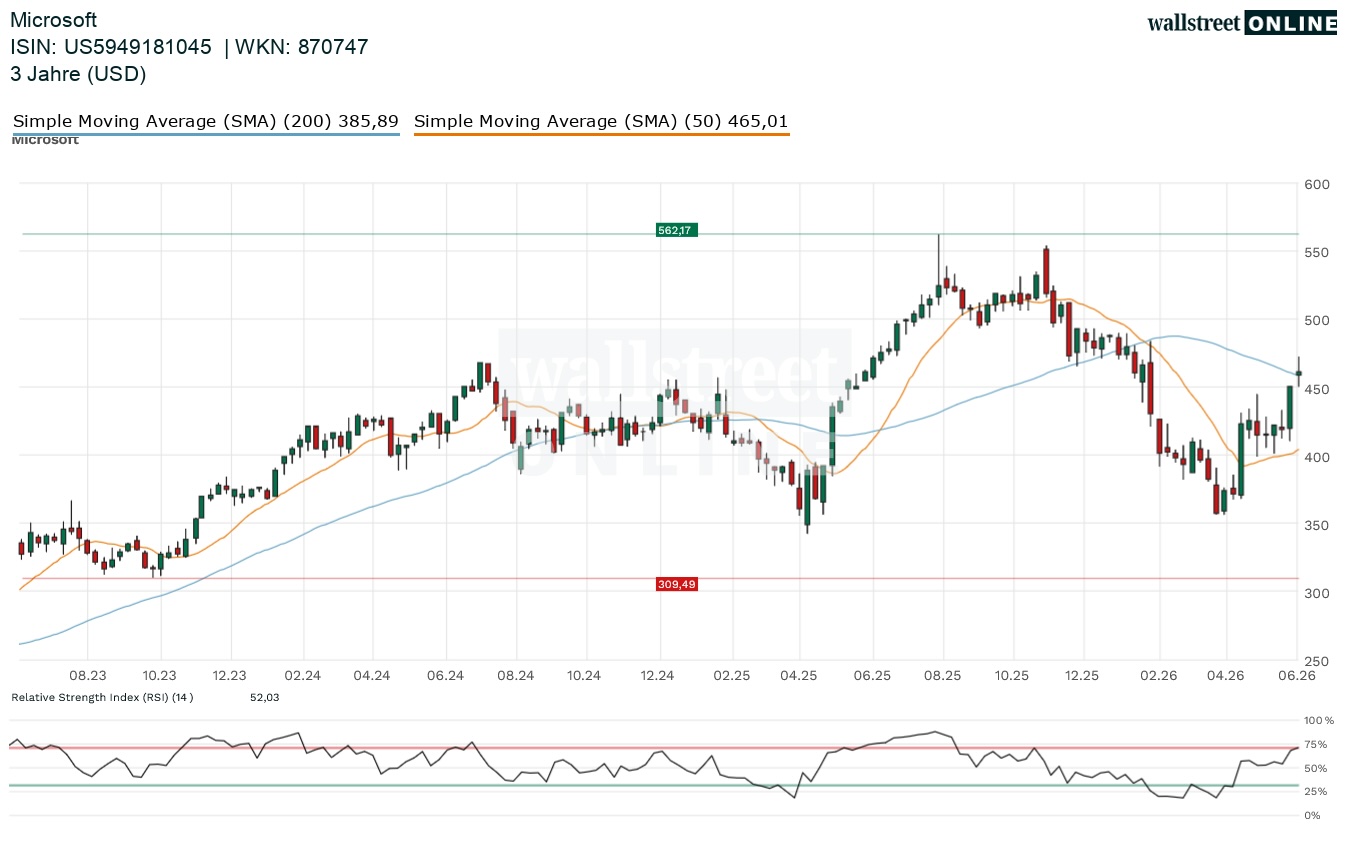Click the 02.24 date axis label
Image resolution: width=1349 pixels, height=843 pixels.
301,676
